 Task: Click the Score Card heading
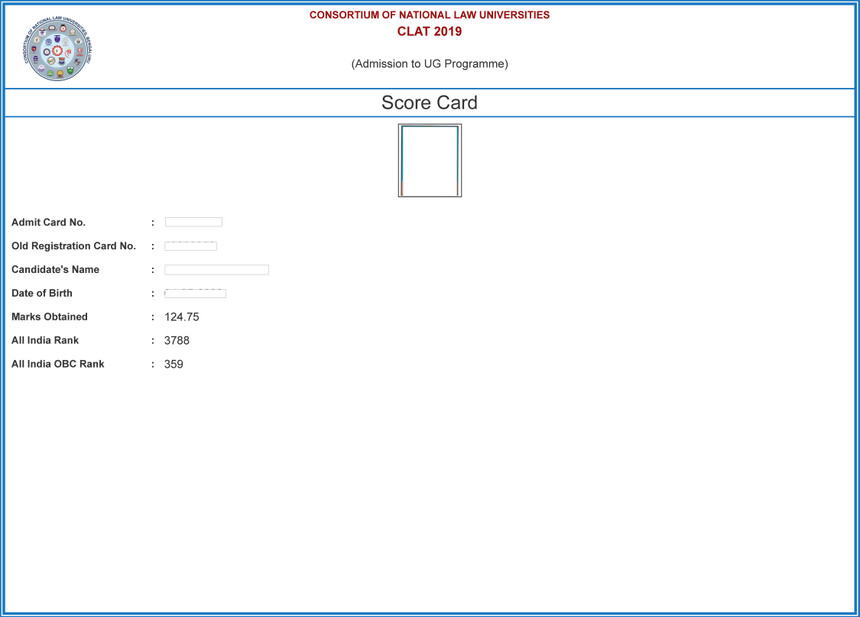tap(429, 103)
